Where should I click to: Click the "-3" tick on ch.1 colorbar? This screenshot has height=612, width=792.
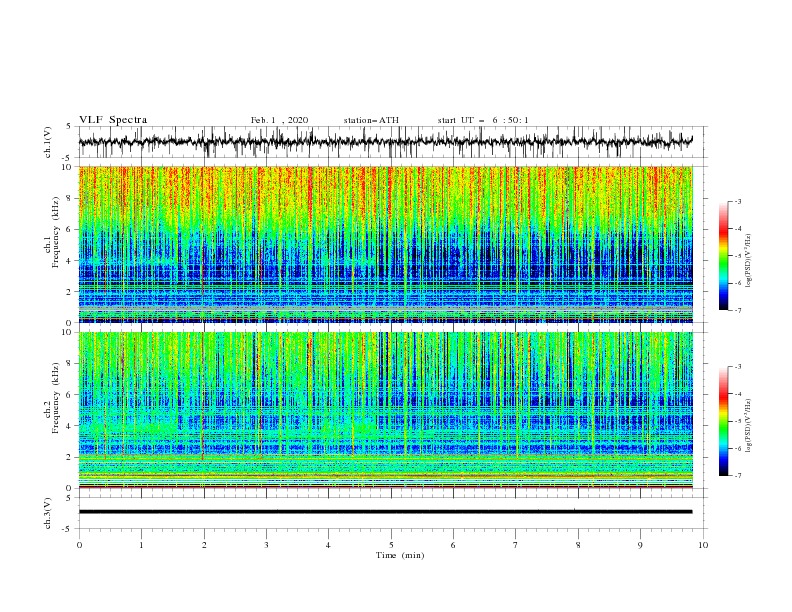click(x=738, y=202)
